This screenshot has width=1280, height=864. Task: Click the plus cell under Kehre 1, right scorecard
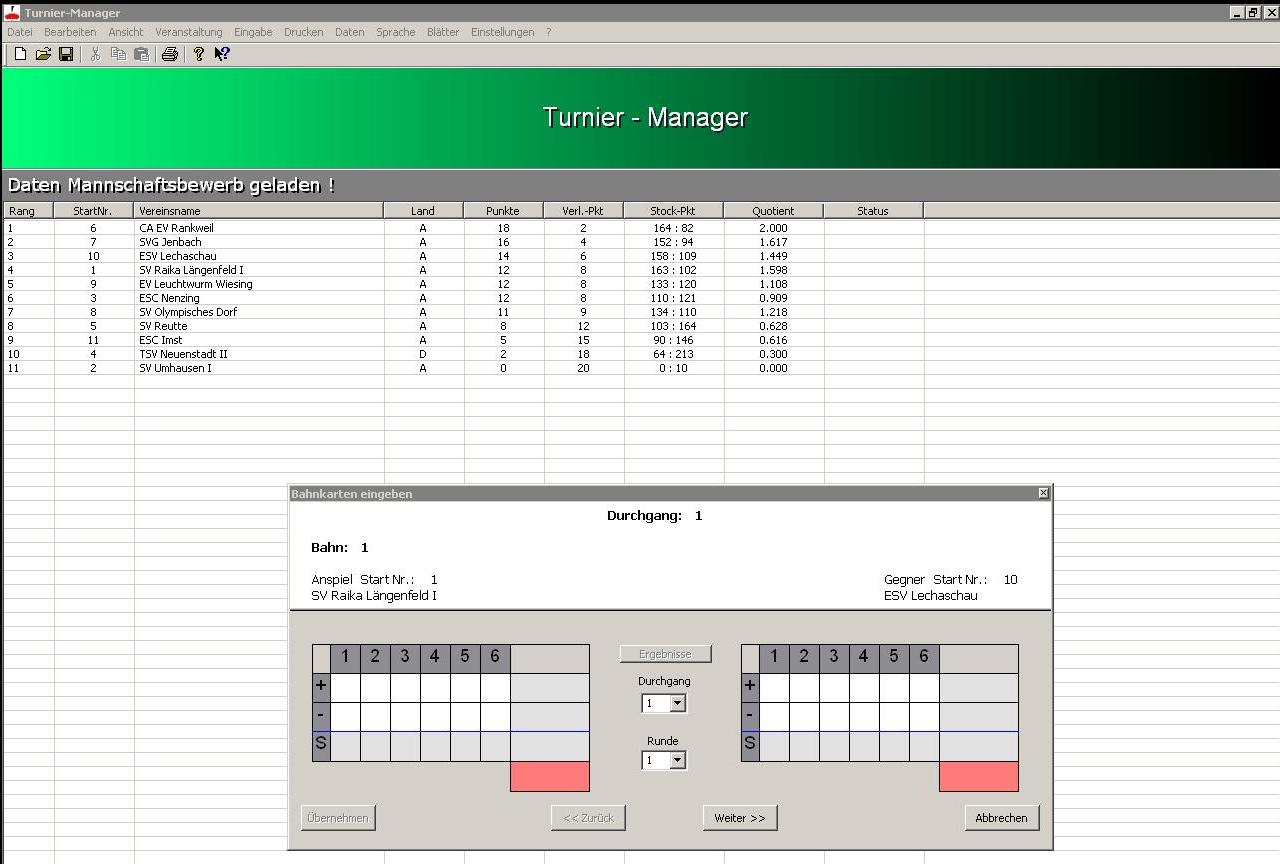point(774,688)
